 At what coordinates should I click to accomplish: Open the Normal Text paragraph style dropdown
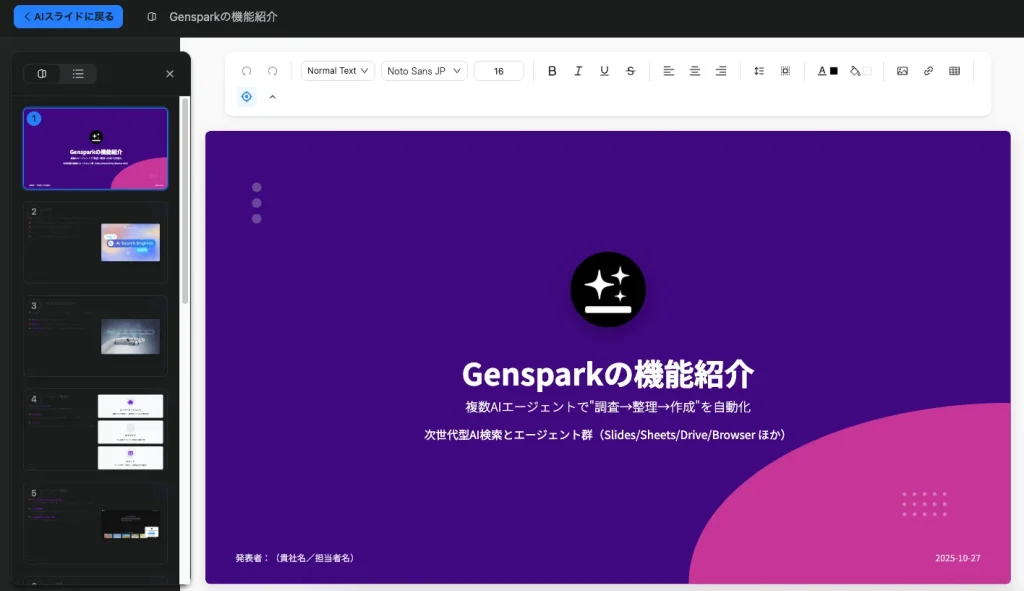pyautogui.click(x=337, y=70)
